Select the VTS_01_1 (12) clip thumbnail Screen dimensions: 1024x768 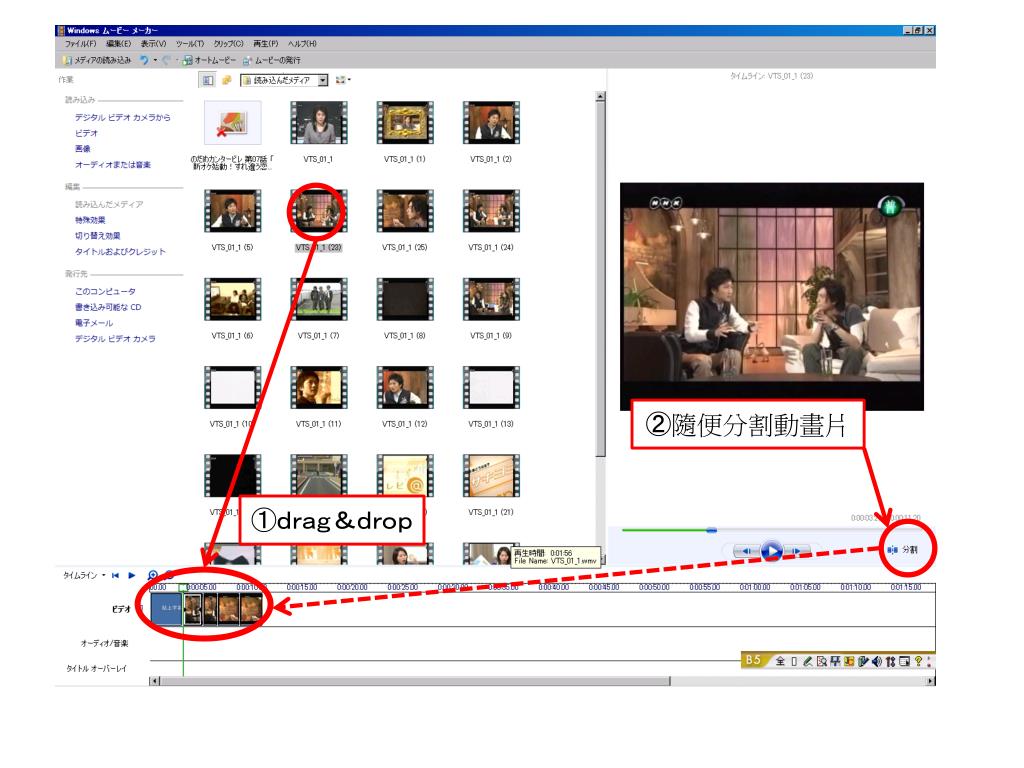tap(405, 387)
